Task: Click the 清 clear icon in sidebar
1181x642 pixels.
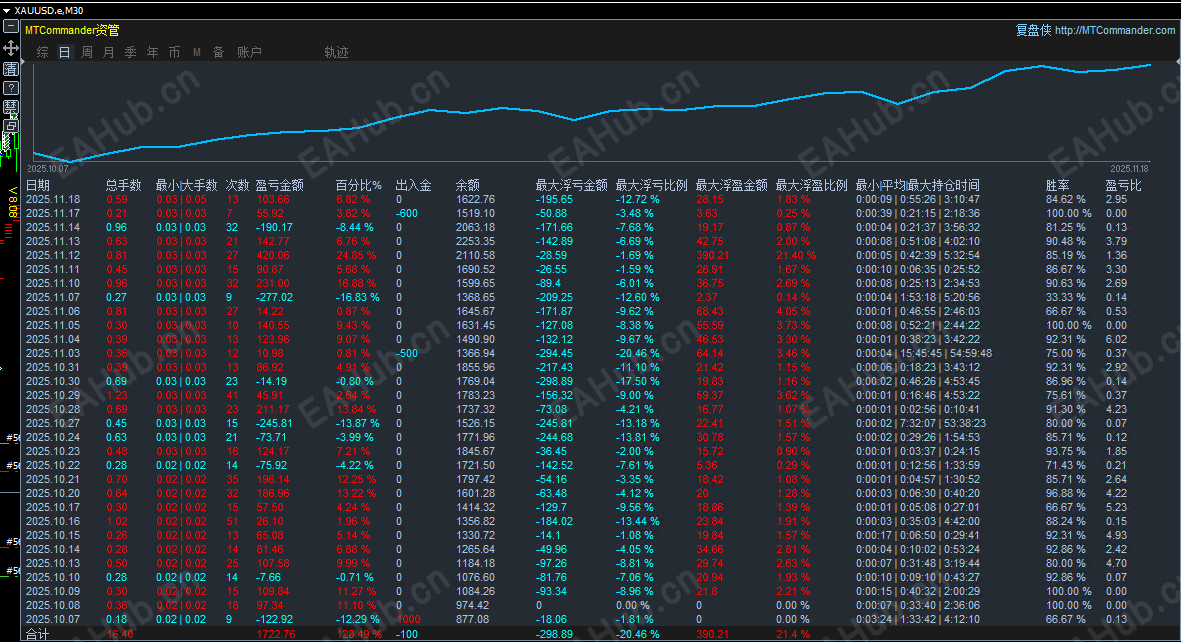Action: 11,69
